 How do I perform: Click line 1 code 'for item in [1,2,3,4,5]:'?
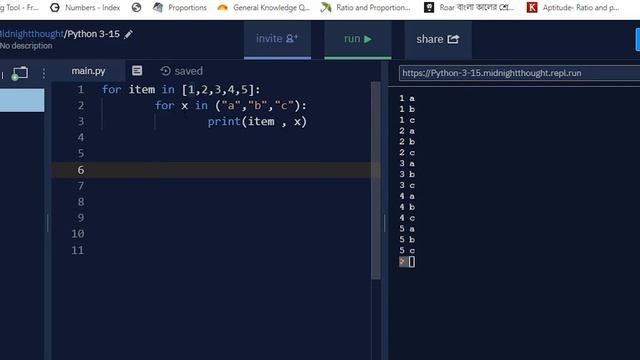tap(181, 89)
